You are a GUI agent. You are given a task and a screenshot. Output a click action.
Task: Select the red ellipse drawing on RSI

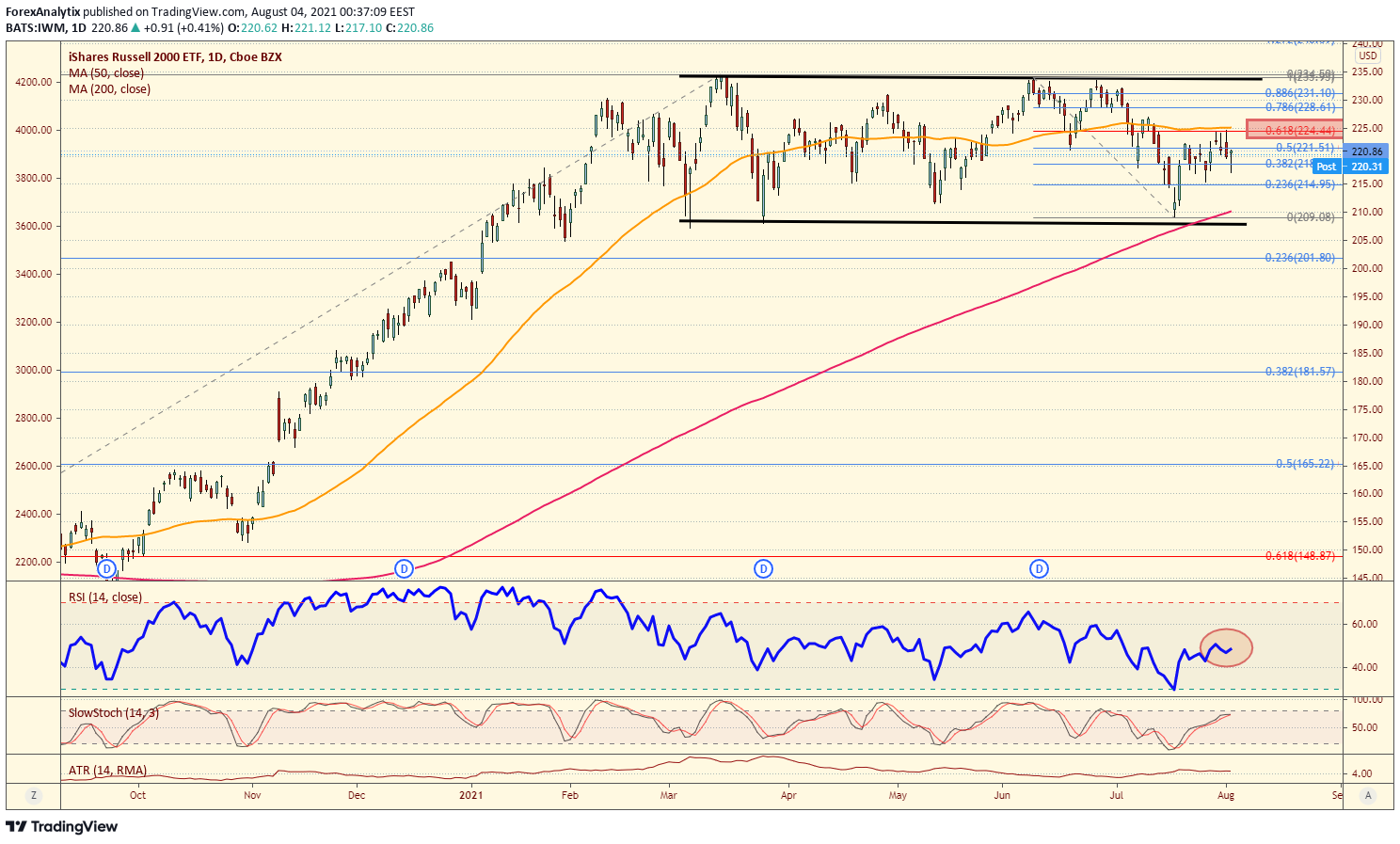(x=1226, y=647)
